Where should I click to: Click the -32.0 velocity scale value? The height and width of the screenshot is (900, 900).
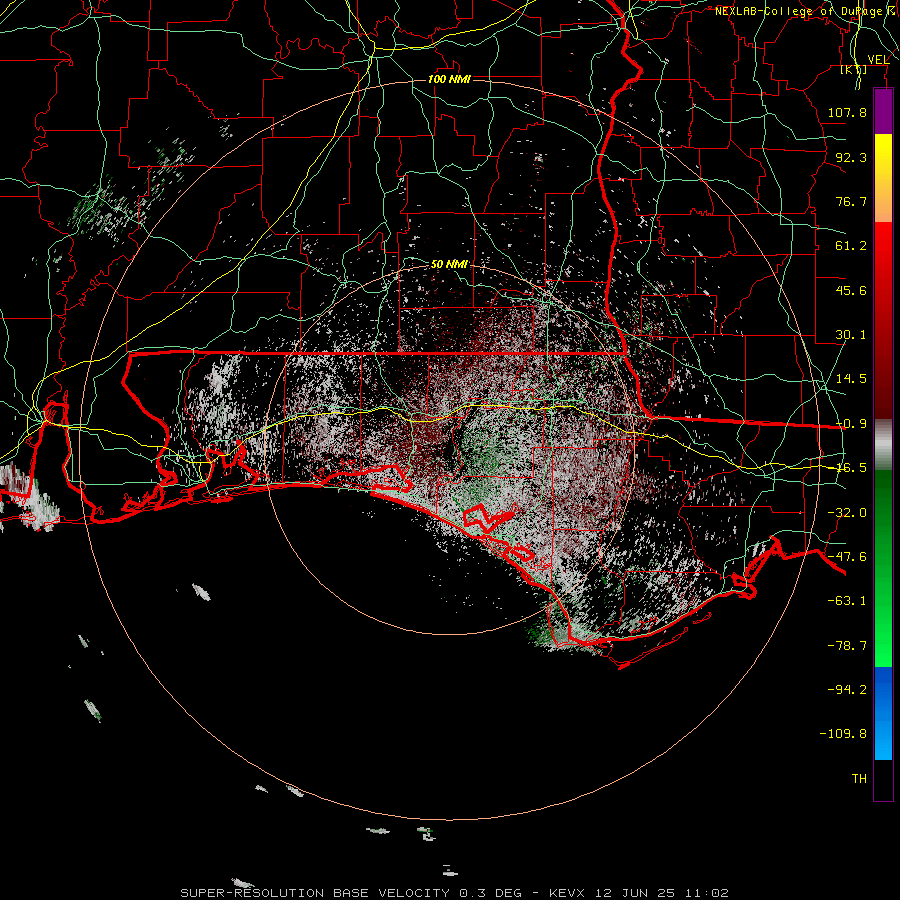click(x=847, y=513)
